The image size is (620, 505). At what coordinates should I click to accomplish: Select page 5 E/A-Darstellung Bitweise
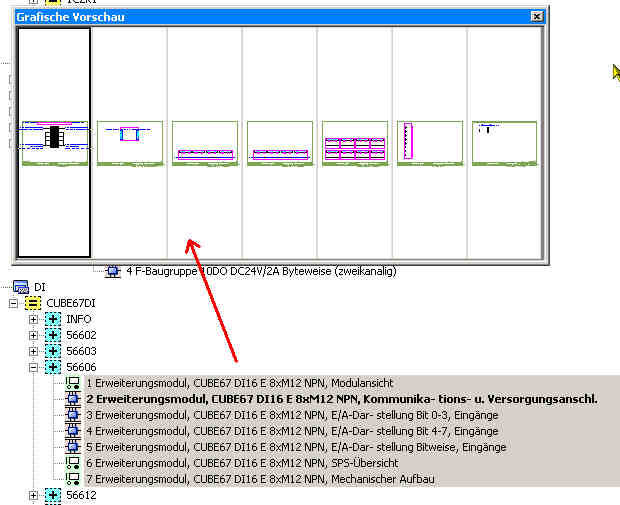(296, 447)
